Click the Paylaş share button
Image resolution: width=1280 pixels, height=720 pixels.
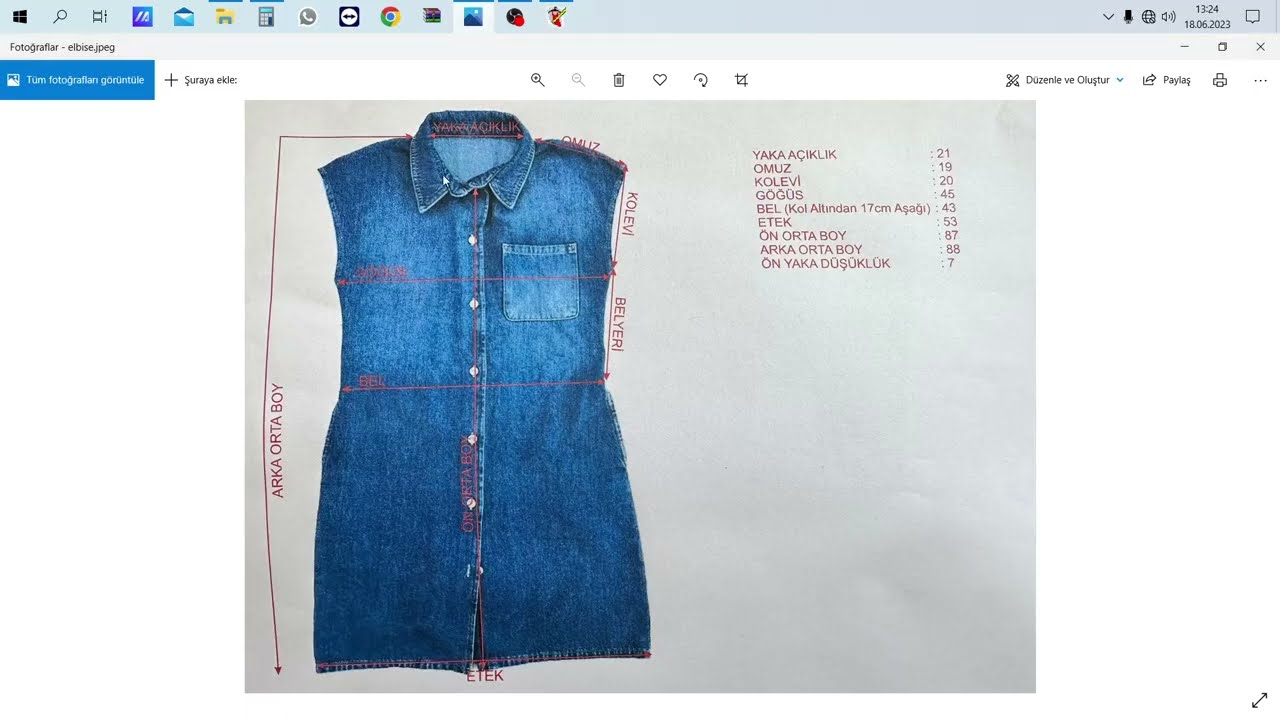pos(1166,80)
